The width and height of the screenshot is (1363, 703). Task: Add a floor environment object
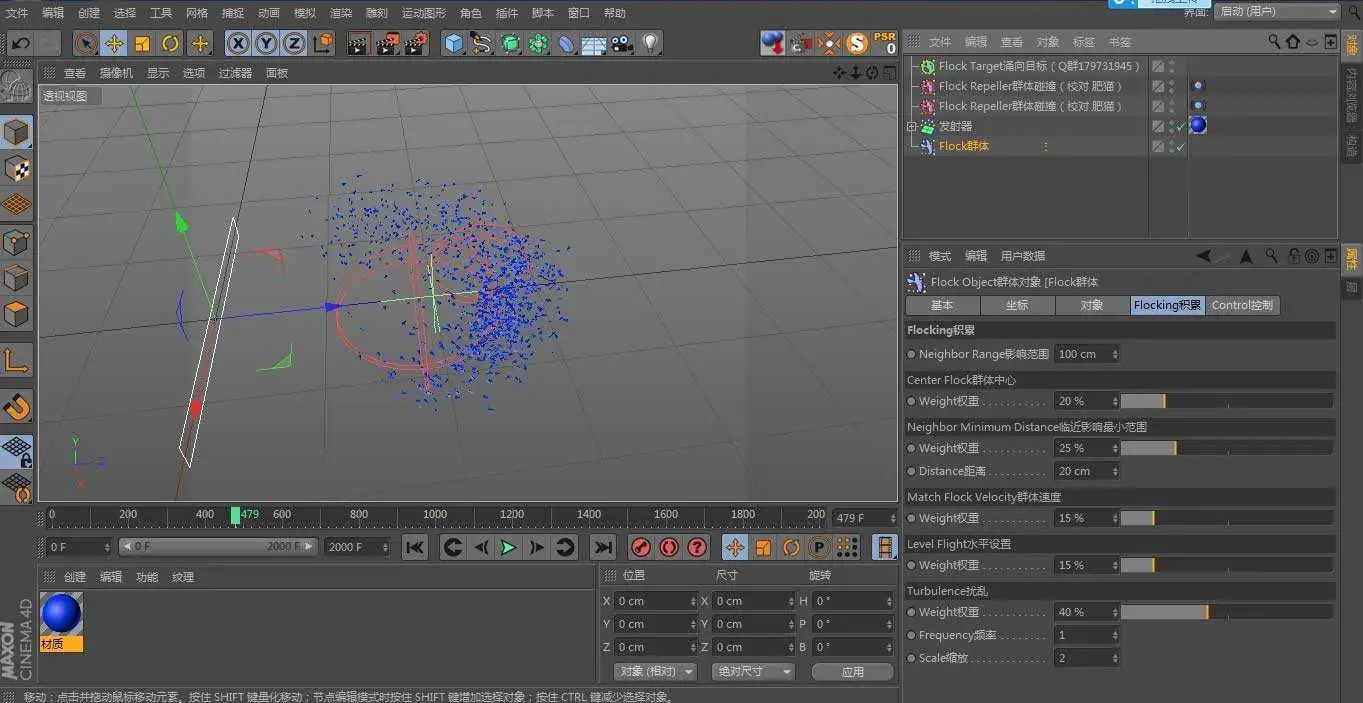[x=594, y=43]
